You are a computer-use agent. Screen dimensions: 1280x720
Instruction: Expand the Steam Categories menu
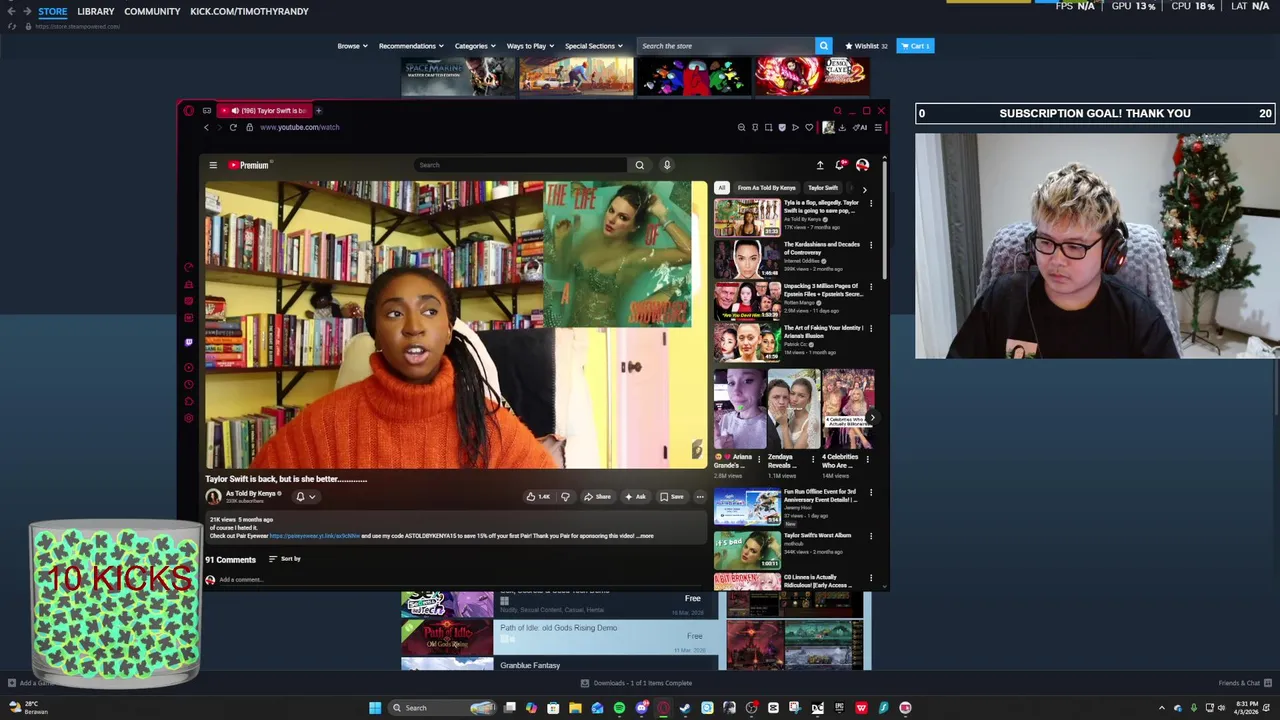coord(475,46)
